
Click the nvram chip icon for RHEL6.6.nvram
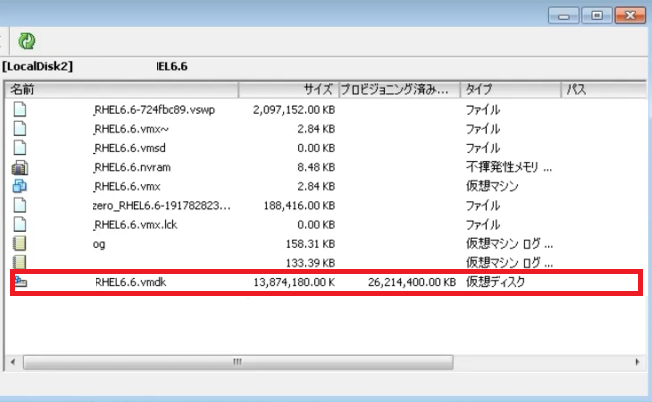point(20,167)
